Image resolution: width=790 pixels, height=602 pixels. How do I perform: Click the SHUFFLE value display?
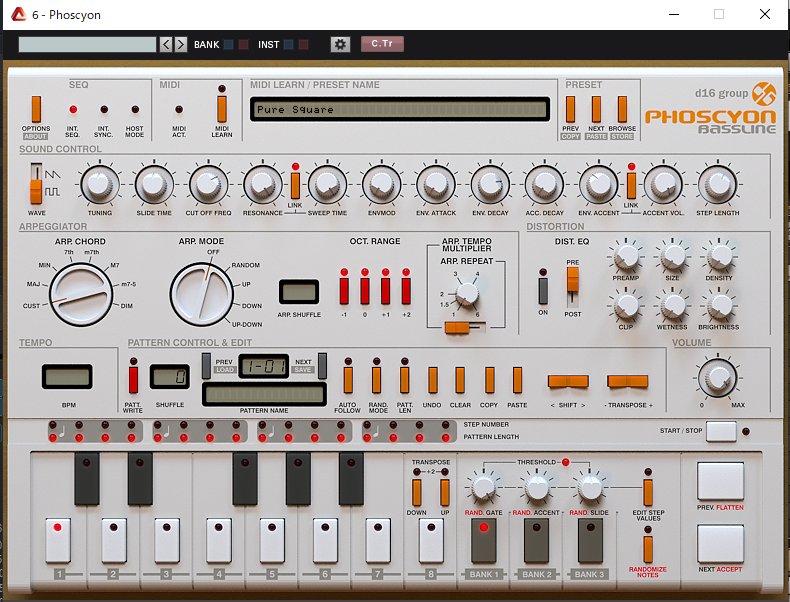[170, 376]
